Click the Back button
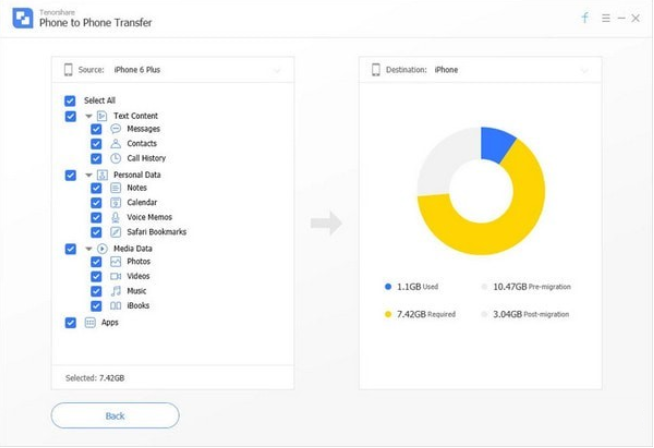654x448 pixels. 115,415
